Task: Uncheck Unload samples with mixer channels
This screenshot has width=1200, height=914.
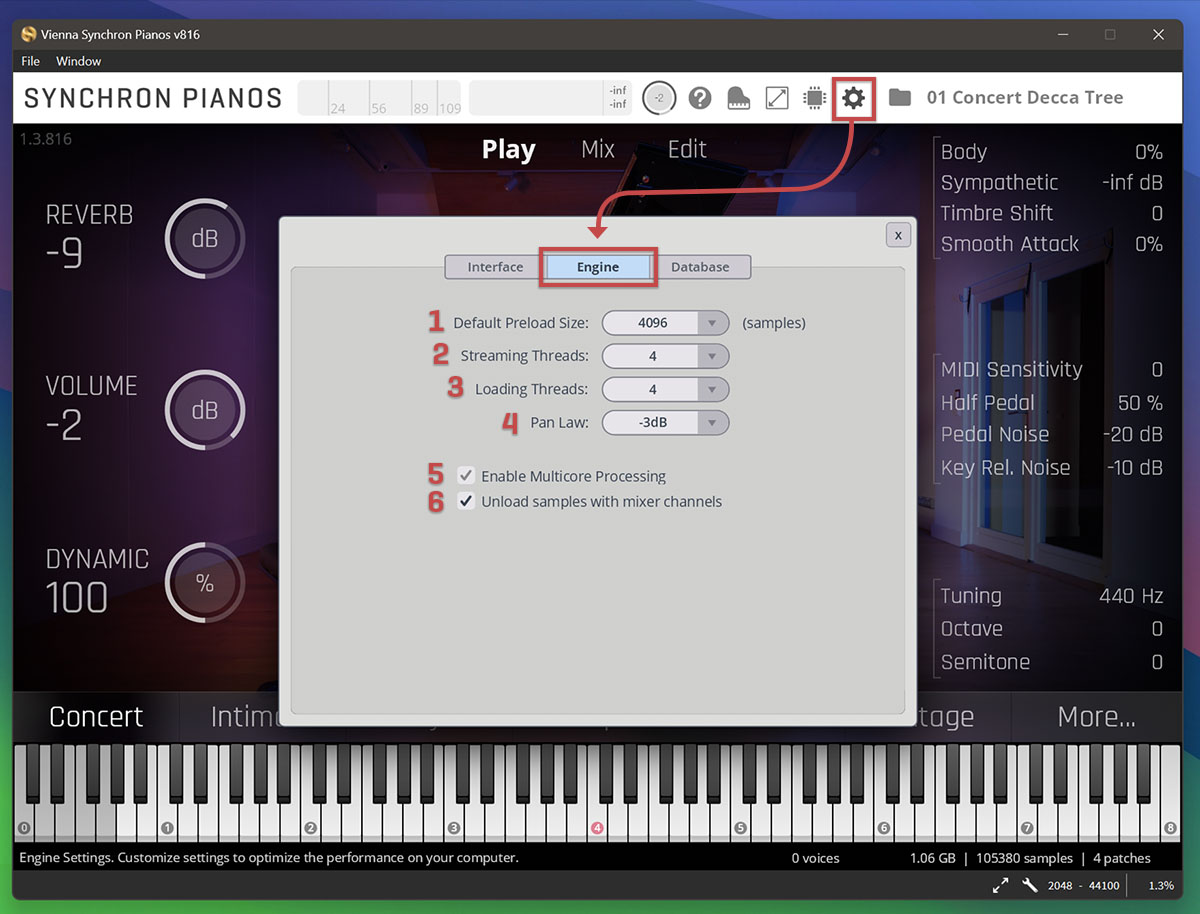Action: [x=466, y=501]
